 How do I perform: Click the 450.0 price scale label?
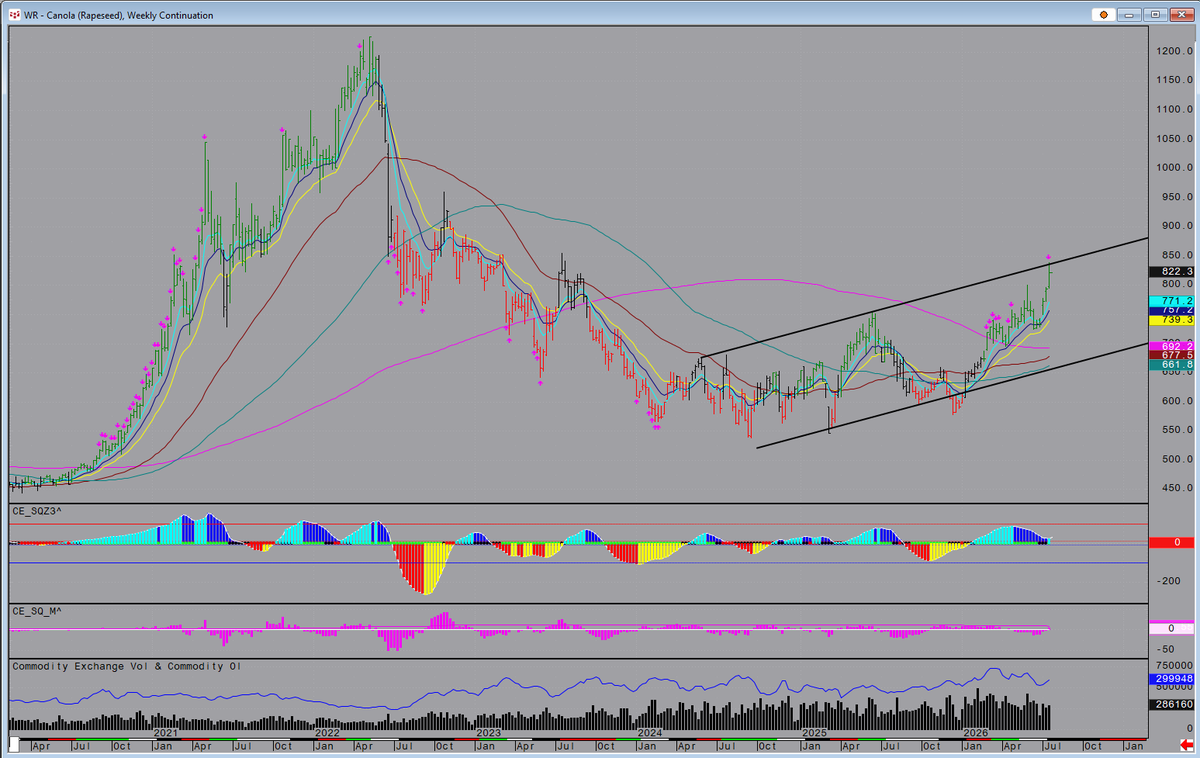click(1177, 488)
